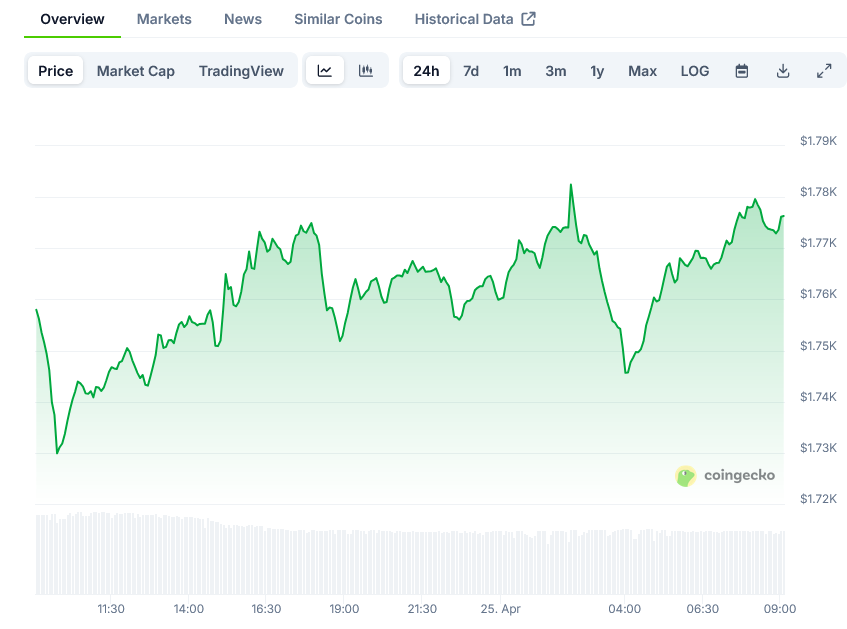Select the 1y time range
This screenshot has height=629, width=847.
pyautogui.click(x=597, y=71)
